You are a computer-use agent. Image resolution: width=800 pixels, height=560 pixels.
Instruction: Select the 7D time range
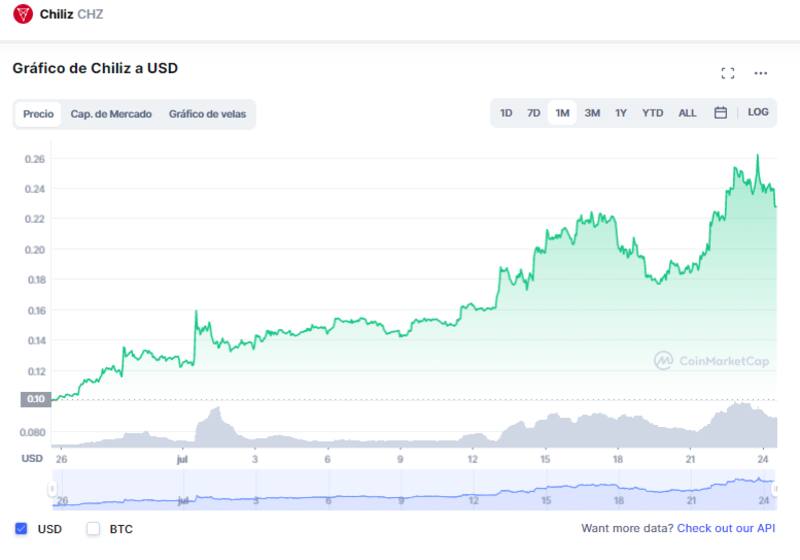(533, 113)
